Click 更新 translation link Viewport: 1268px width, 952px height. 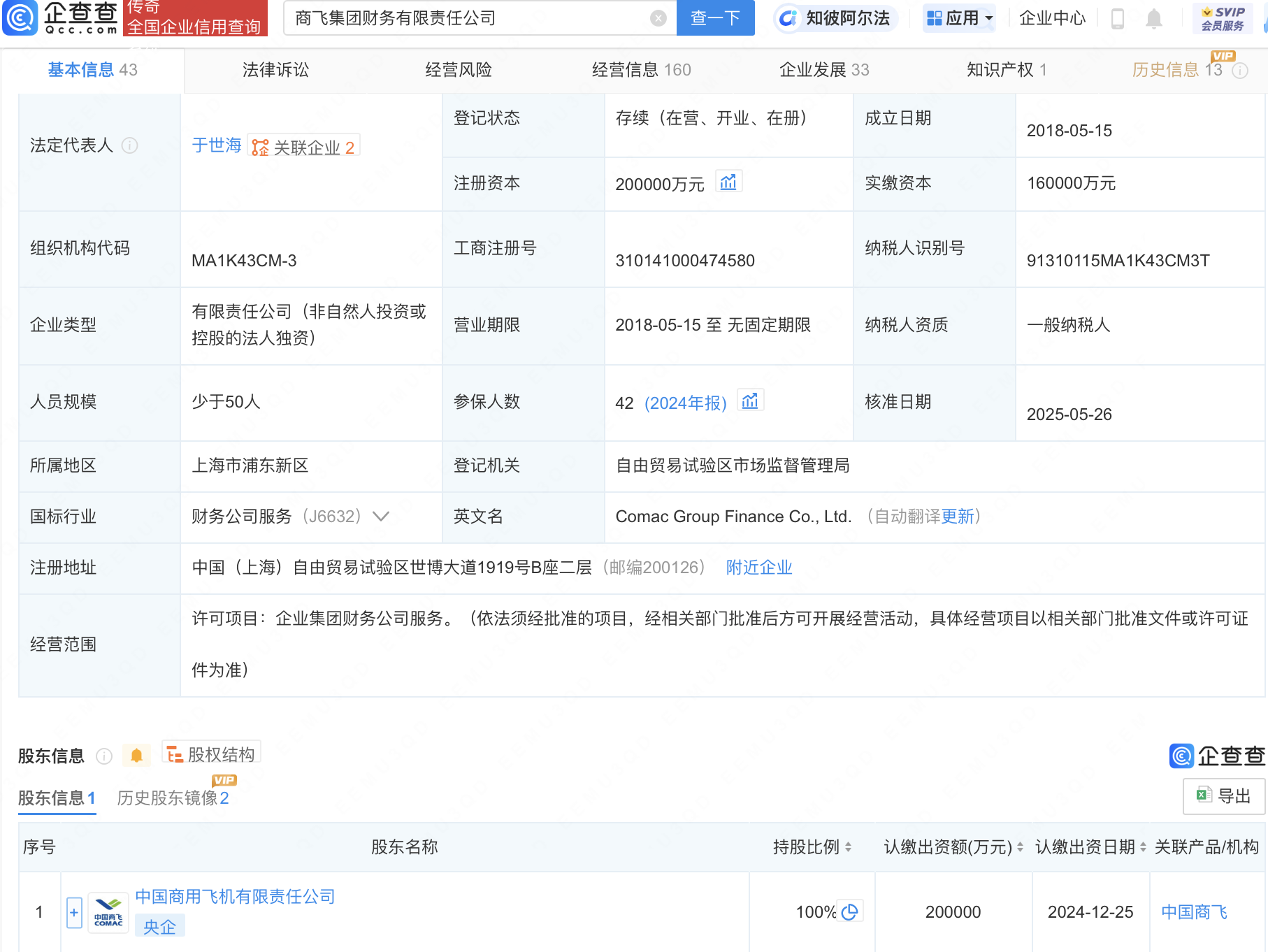pos(958,517)
